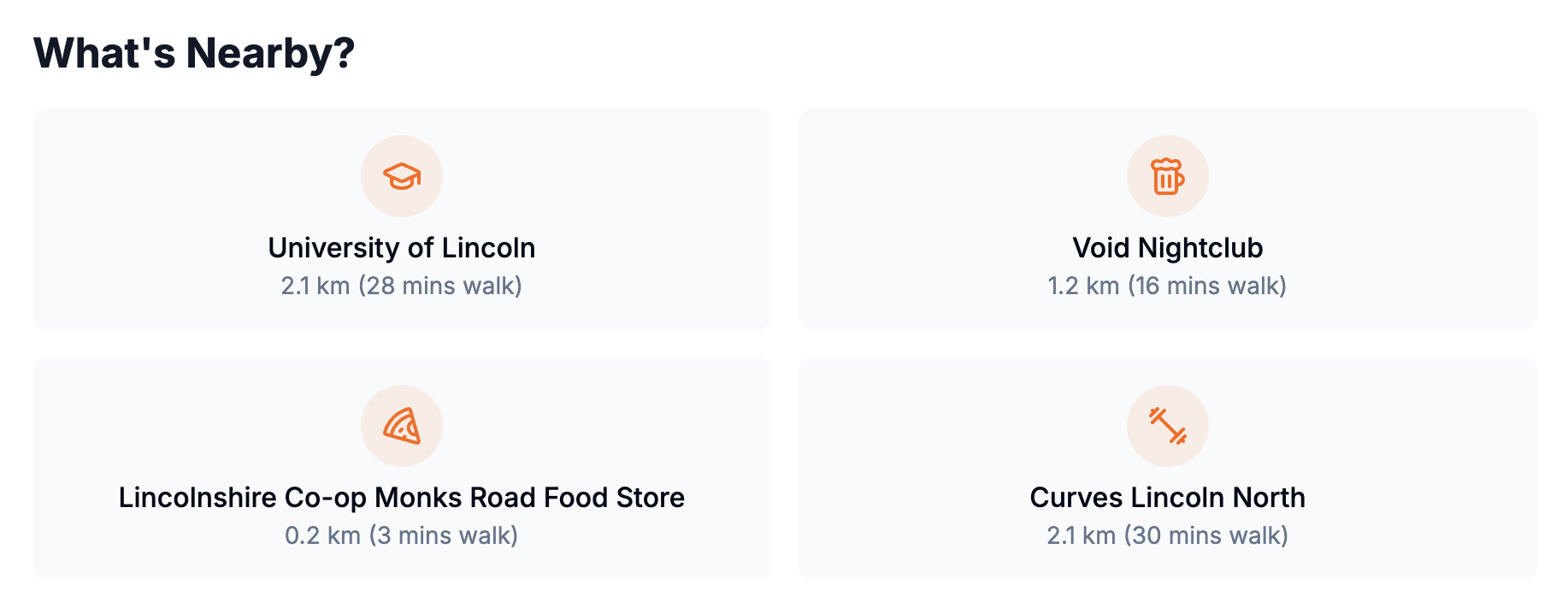Open Curves Lincoln North title
The width and height of the screenshot is (1568, 614).
pos(1168,498)
